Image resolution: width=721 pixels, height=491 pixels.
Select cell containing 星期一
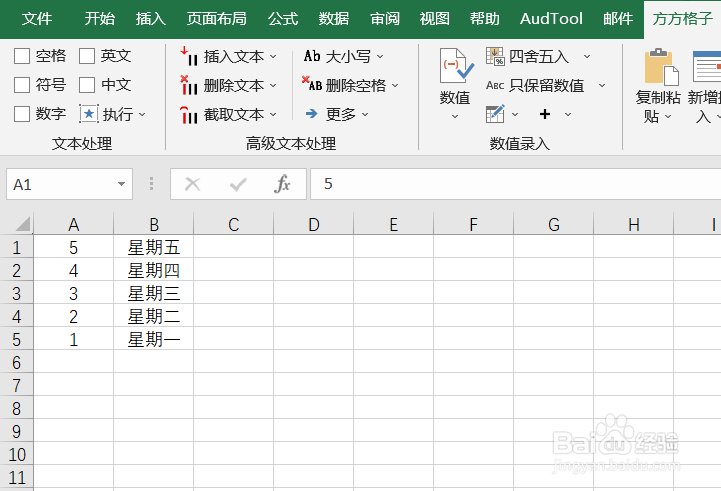(x=154, y=339)
